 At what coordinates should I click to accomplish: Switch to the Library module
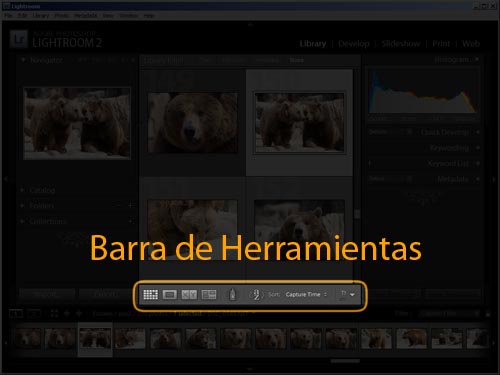pos(313,44)
